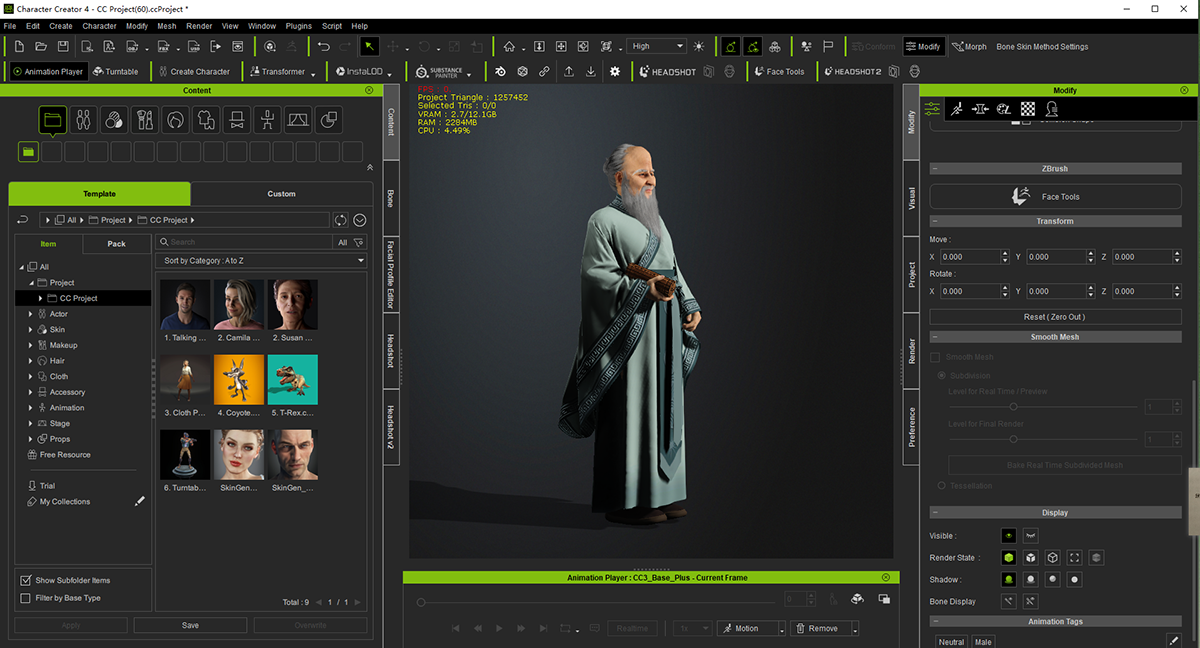This screenshot has width=1200, height=648.
Task: Open the head profile Modify tab icon
Action: point(1051,109)
